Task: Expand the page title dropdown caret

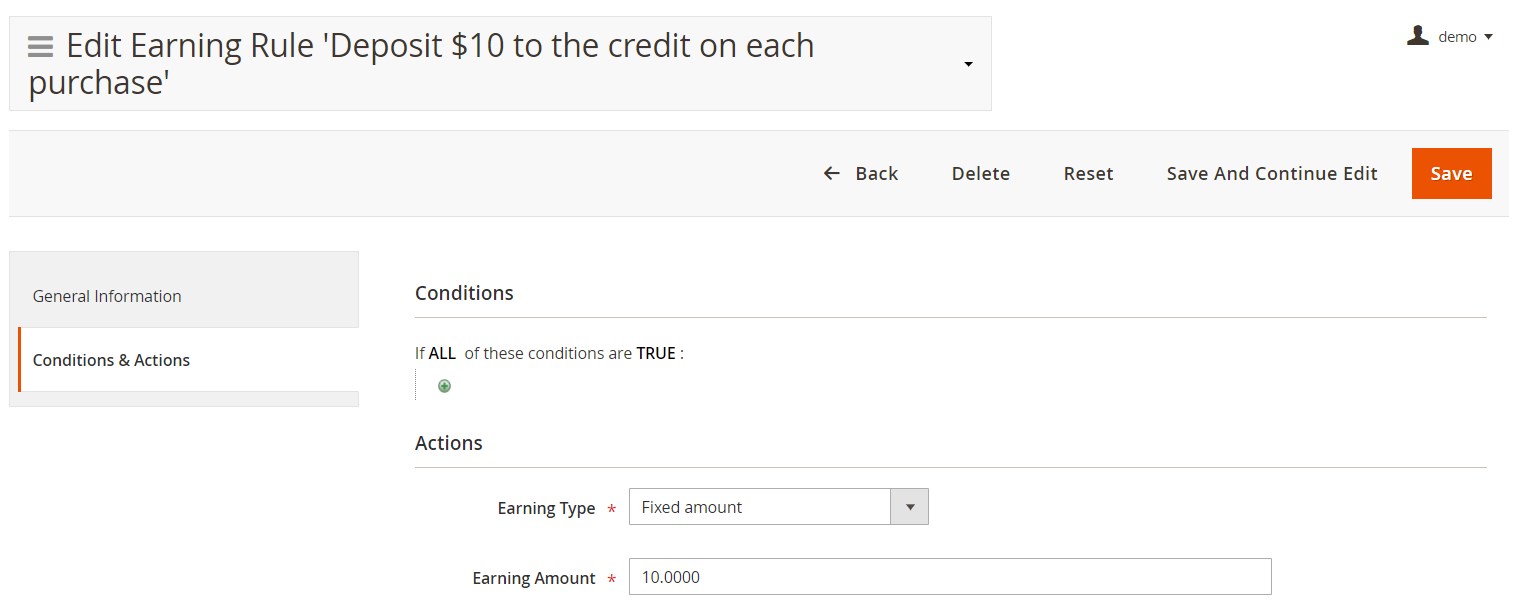Action: click(968, 65)
